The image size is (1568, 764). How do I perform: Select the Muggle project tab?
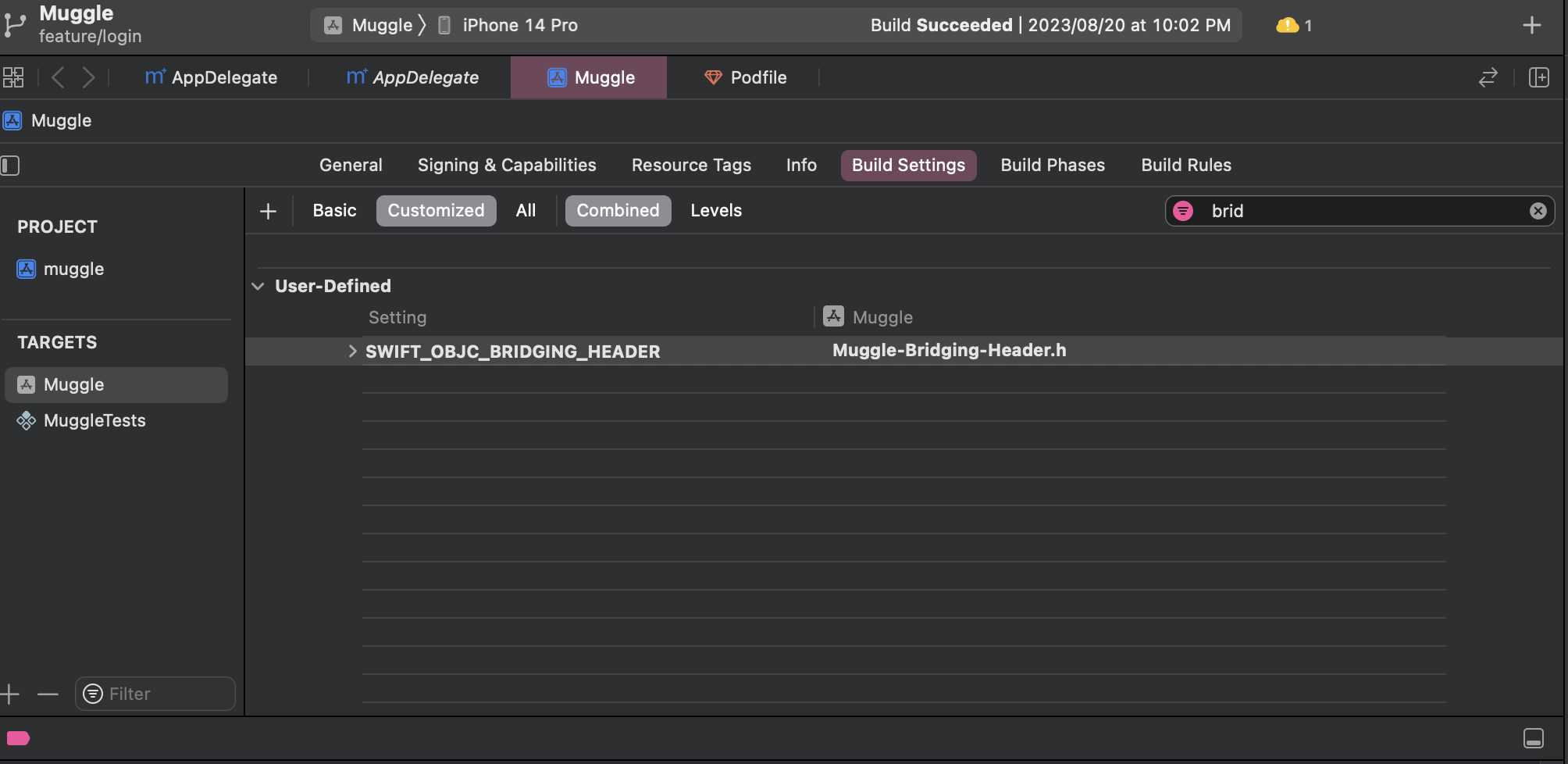pyautogui.click(x=589, y=77)
